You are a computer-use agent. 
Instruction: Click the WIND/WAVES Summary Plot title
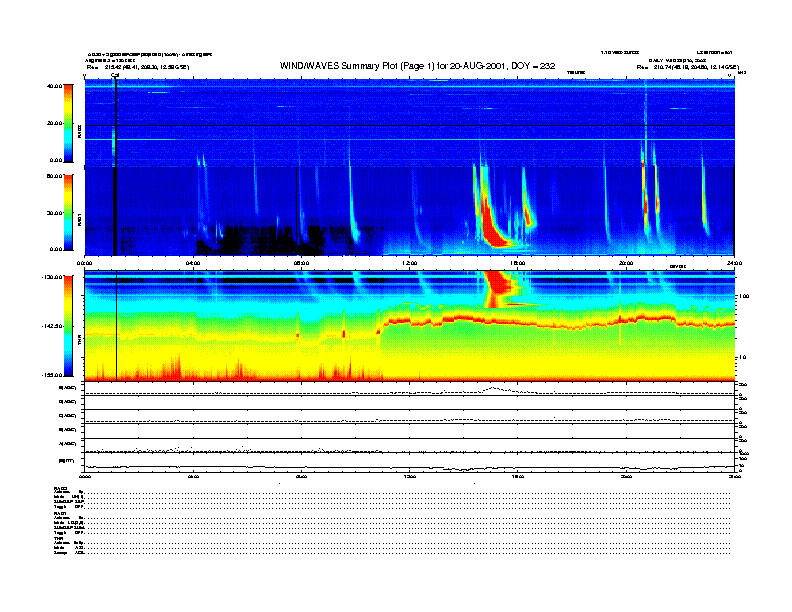point(417,66)
